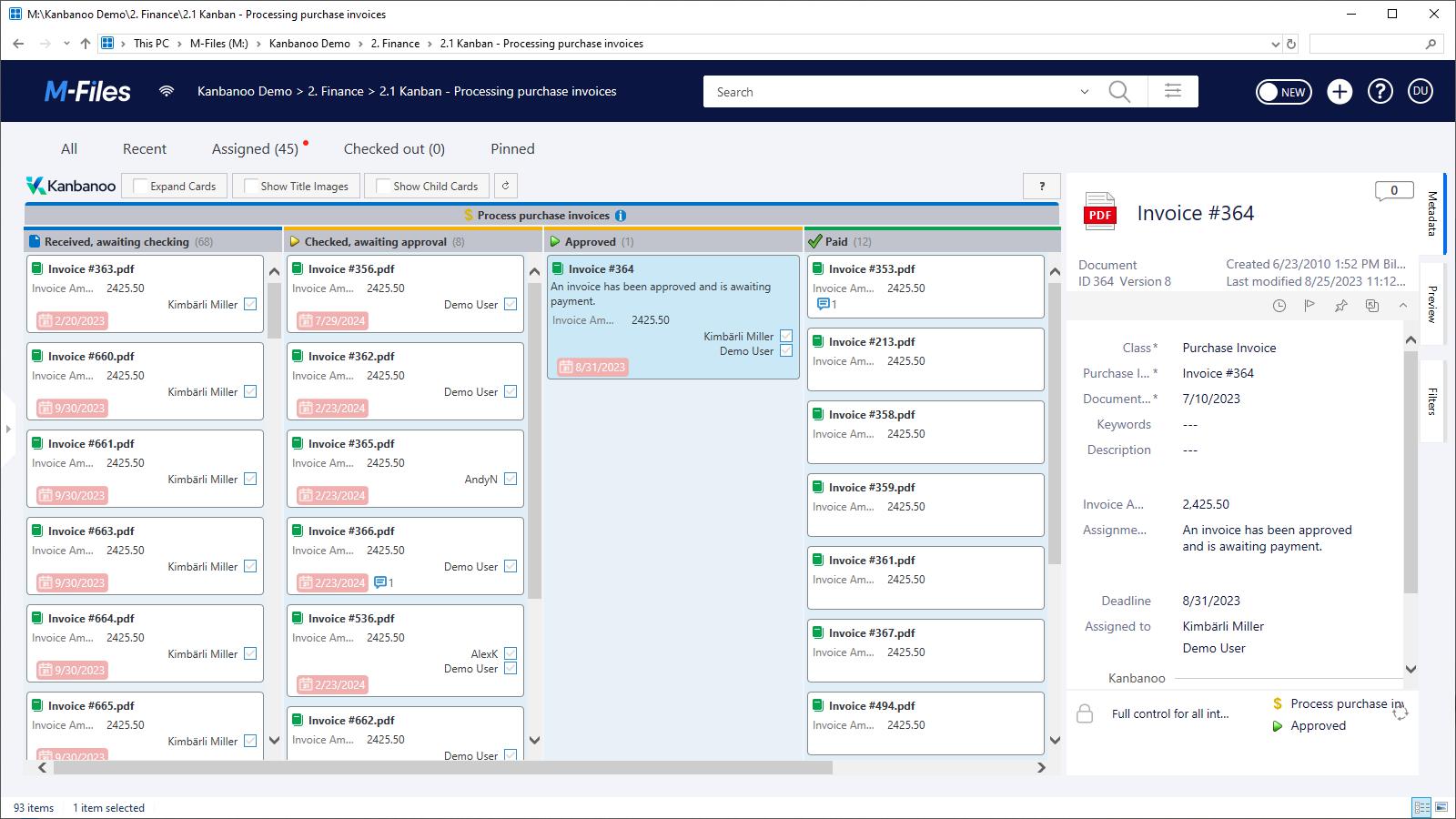The height and width of the screenshot is (819, 1456).
Task: Click 2. Finance in the header breadcrumb
Action: (336, 91)
